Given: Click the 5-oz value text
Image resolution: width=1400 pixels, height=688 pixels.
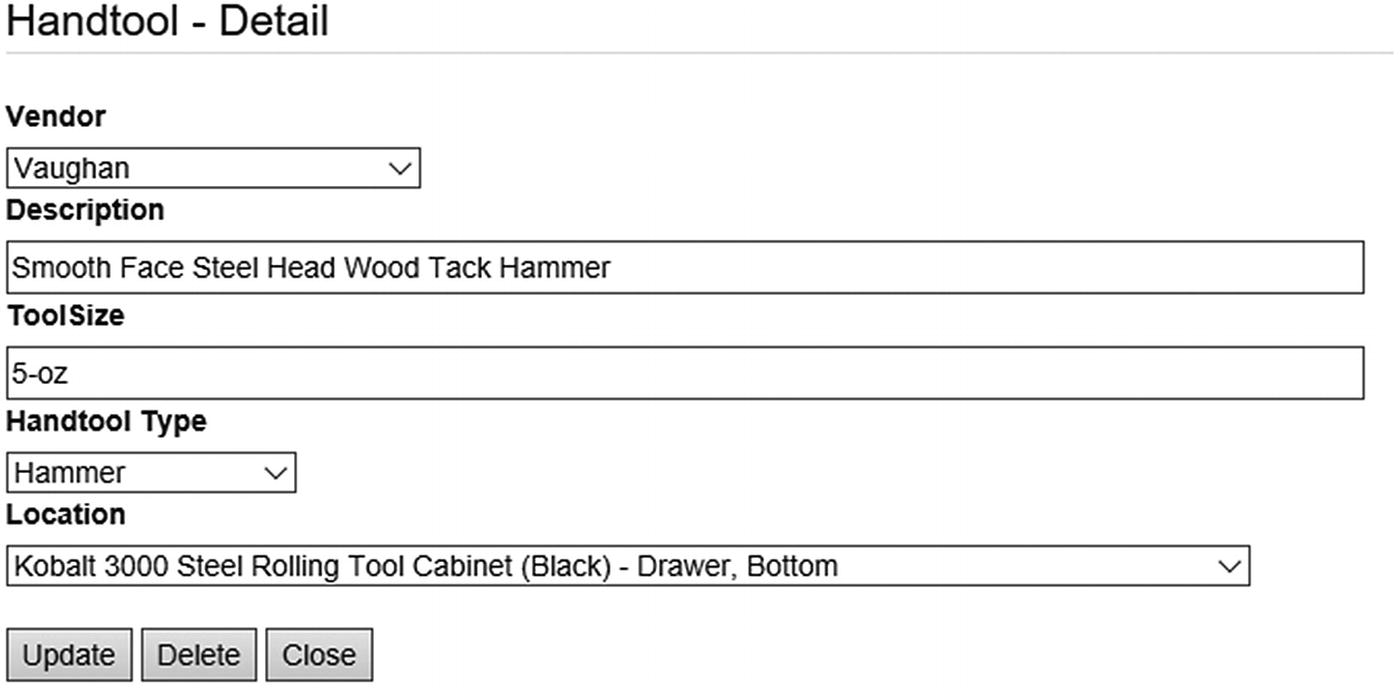Looking at the screenshot, I should [x=40, y=373].
